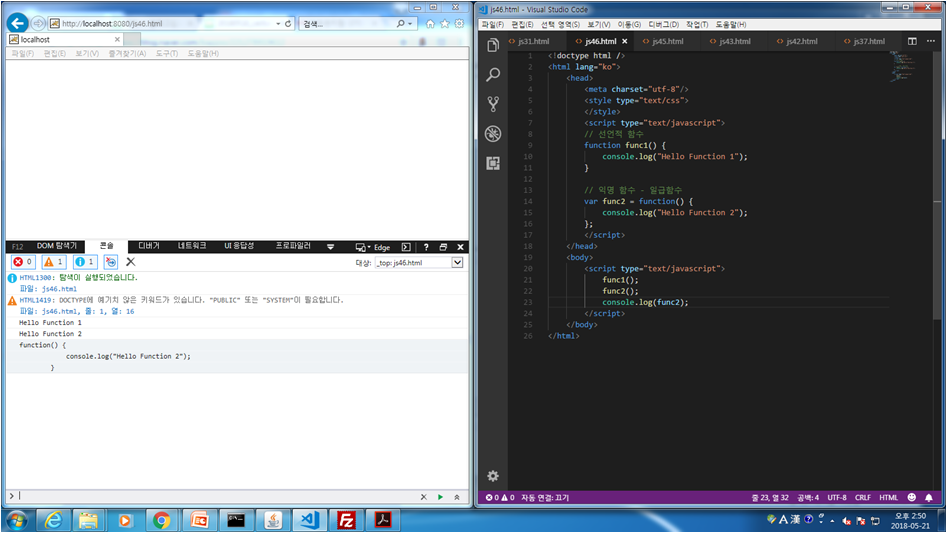Open the notifications bell in VS Code
Image resolution: width=947 pixels, height=533 pixels.
[x=929, y=497]
